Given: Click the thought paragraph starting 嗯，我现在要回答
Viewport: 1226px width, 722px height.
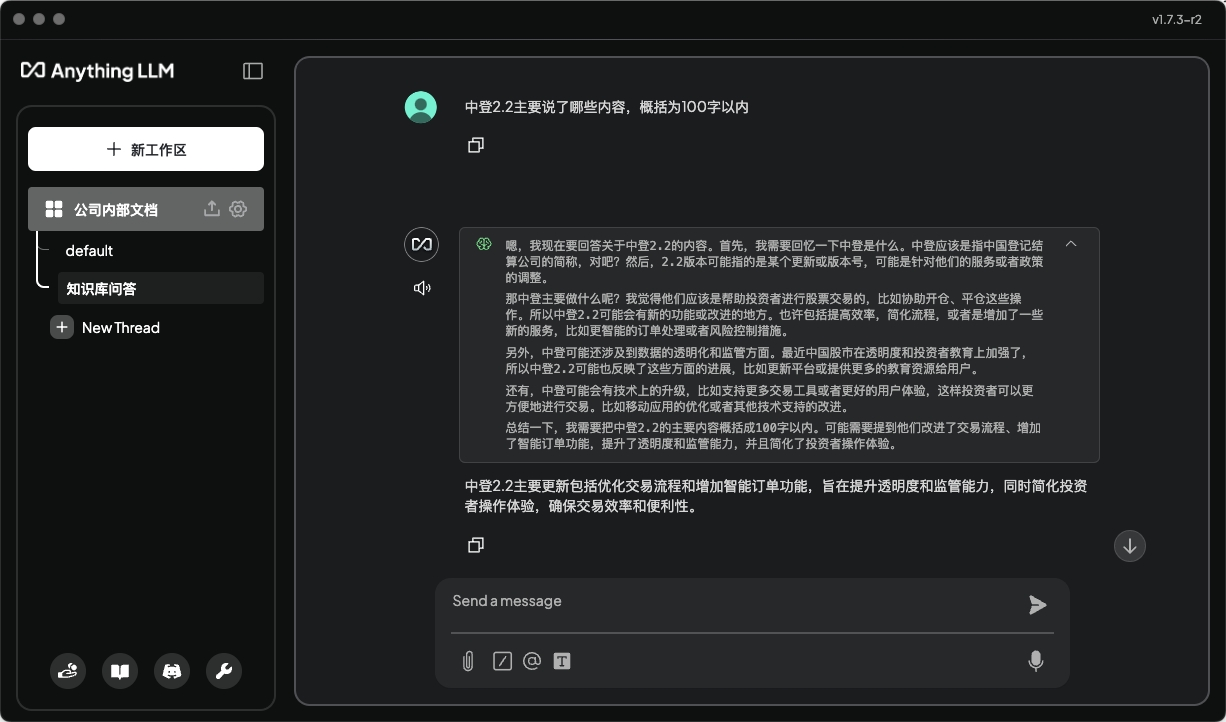Looking at the screenshot, I should [x=774, y=260].
